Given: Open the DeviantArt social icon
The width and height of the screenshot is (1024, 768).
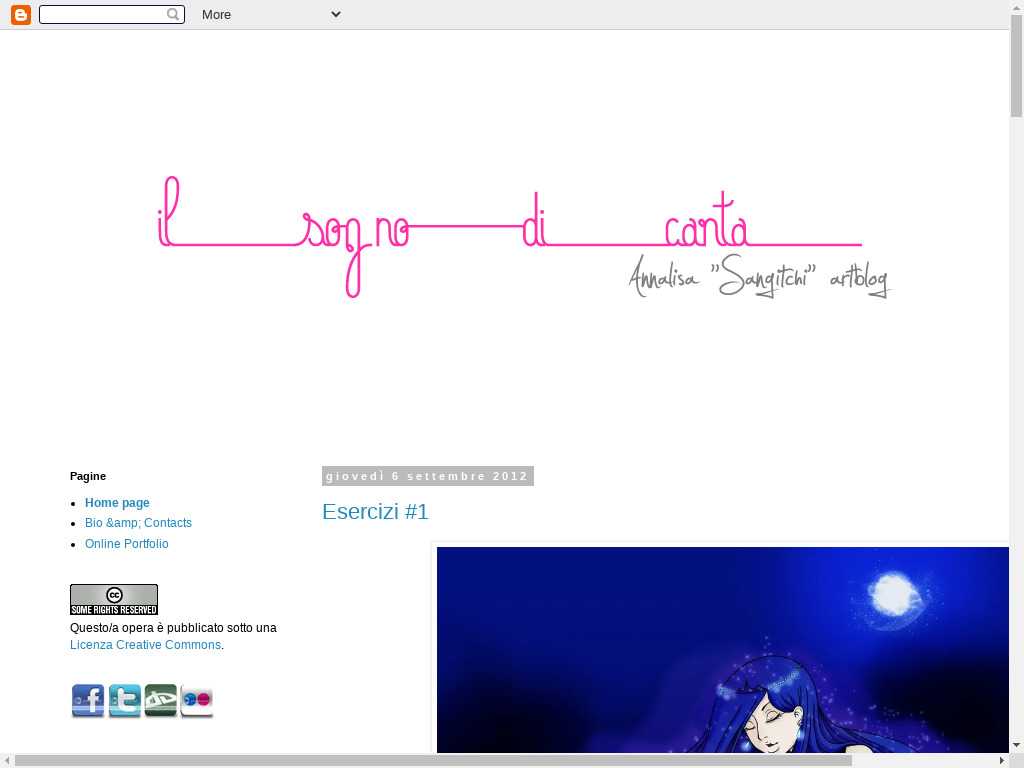Looking at the screenshot, I should point(161,701).
